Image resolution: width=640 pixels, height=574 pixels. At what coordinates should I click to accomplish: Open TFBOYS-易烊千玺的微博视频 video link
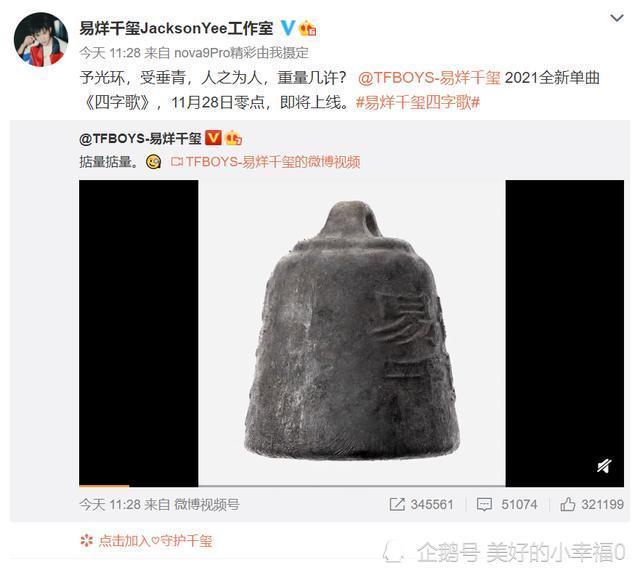pos(265,162)
